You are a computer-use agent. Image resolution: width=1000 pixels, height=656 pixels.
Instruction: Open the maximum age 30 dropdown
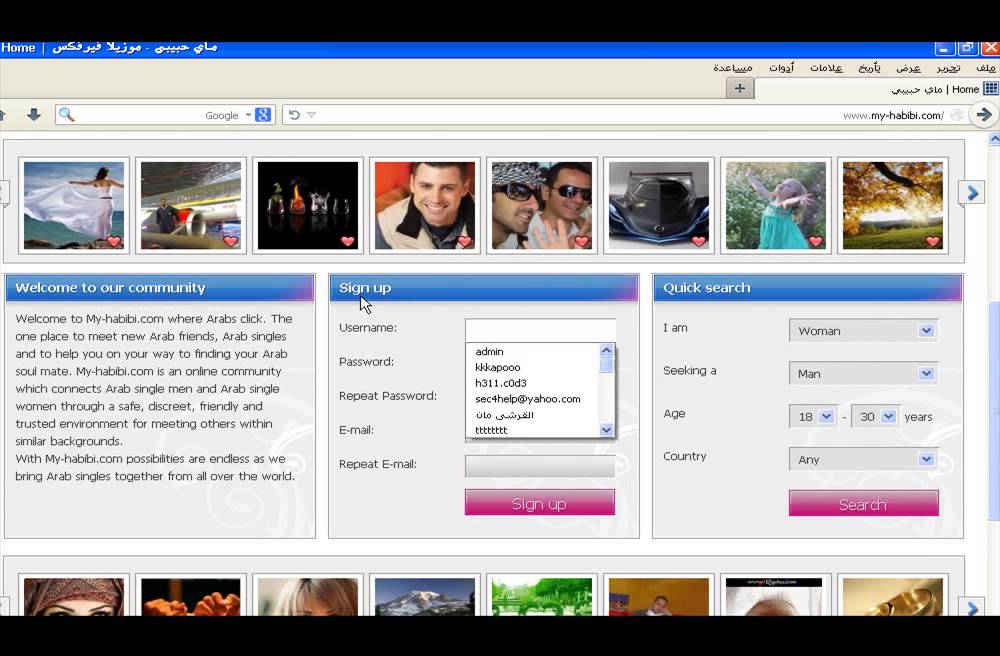pos(875,417)
